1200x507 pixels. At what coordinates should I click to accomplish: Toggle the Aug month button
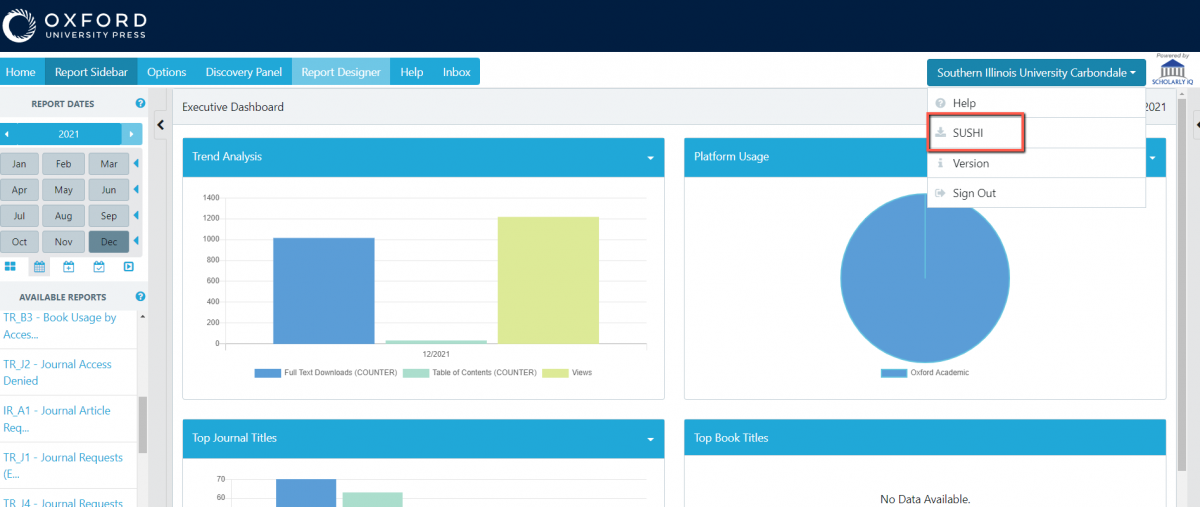pos(64,216)
